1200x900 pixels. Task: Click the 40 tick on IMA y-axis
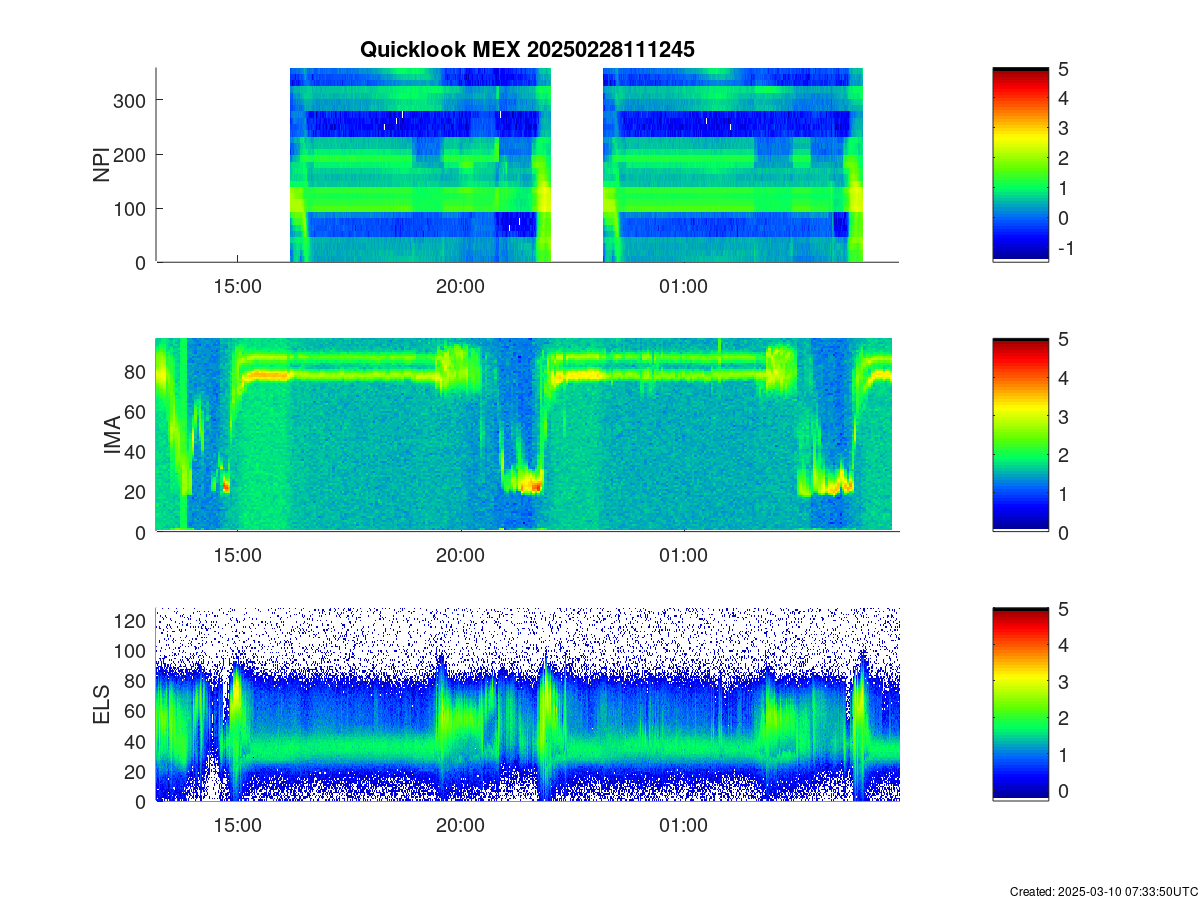134,452
